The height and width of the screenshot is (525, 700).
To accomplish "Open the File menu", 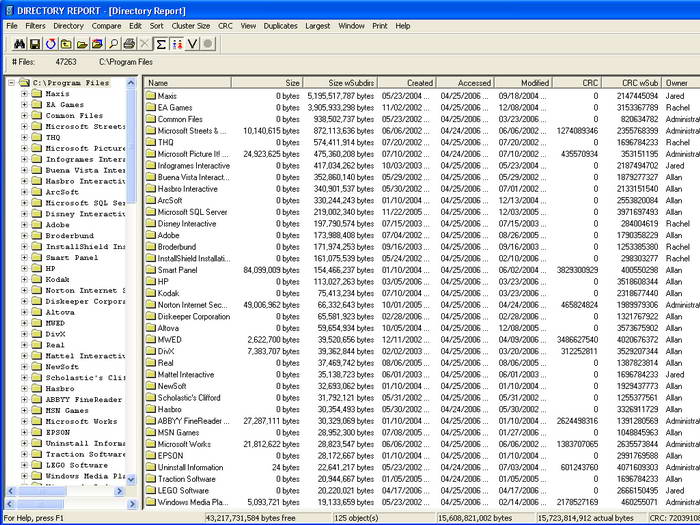I will [12, 26].
